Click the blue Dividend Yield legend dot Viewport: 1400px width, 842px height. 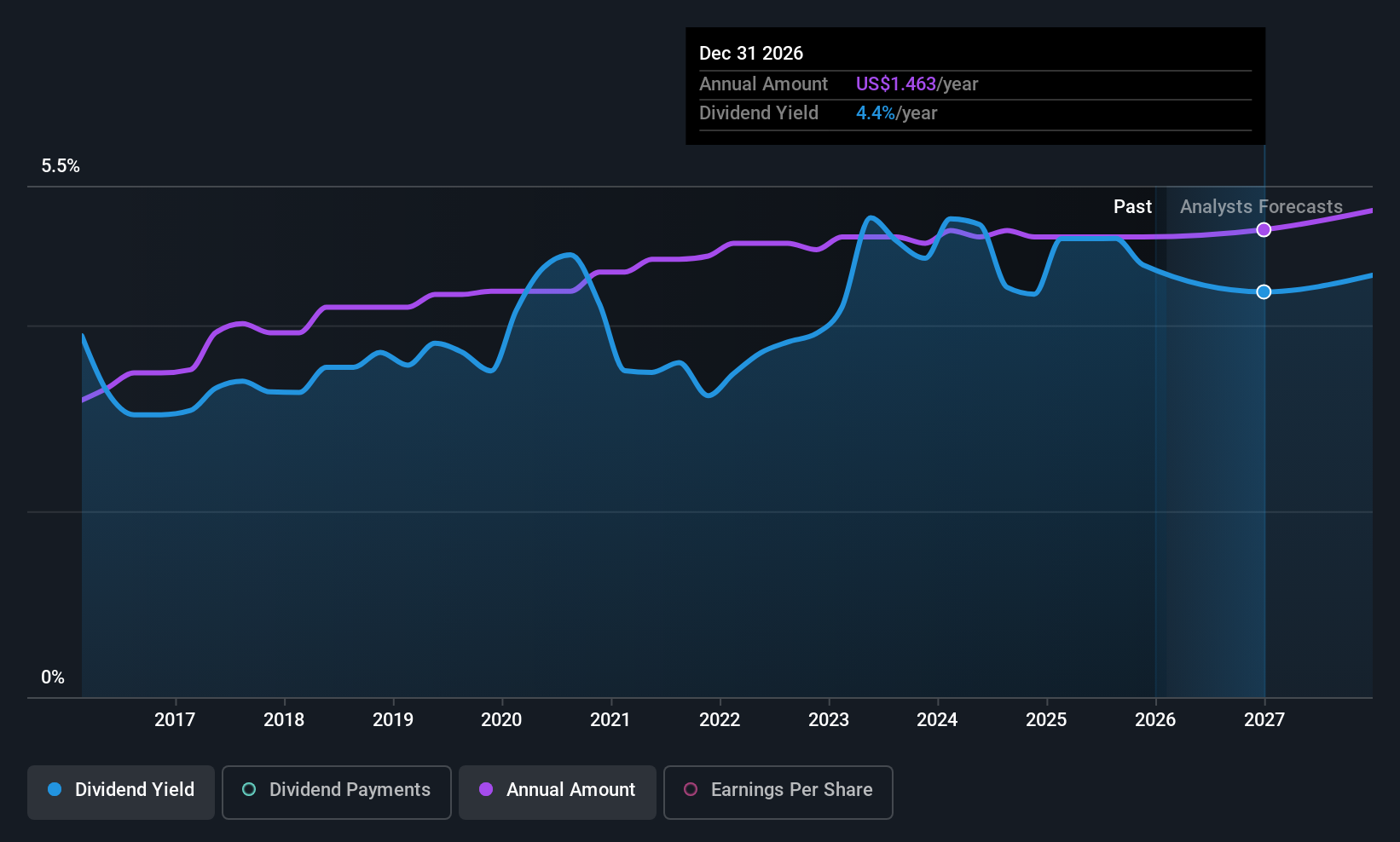55,790
